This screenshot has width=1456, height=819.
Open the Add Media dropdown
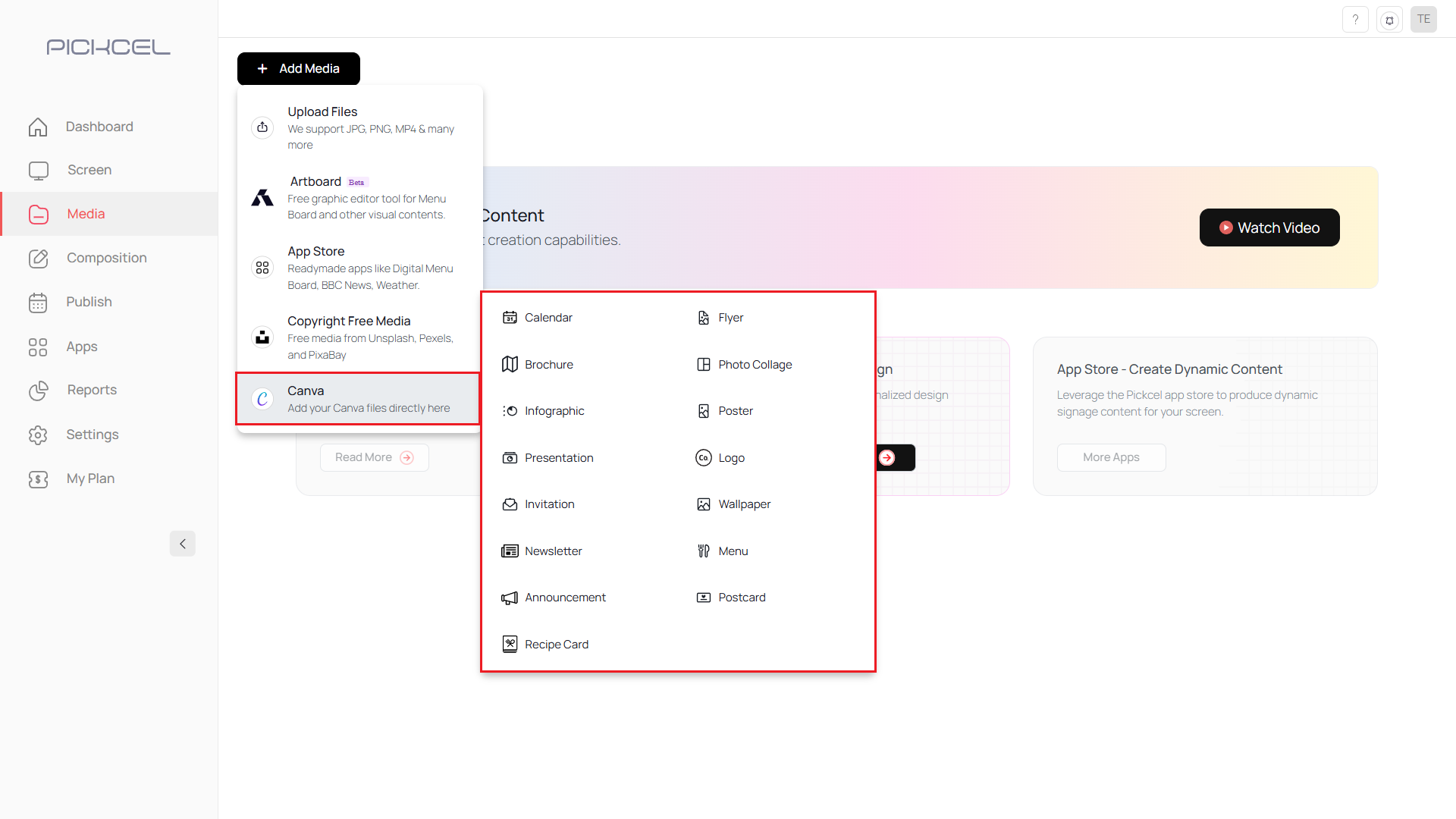click(298, 68)
